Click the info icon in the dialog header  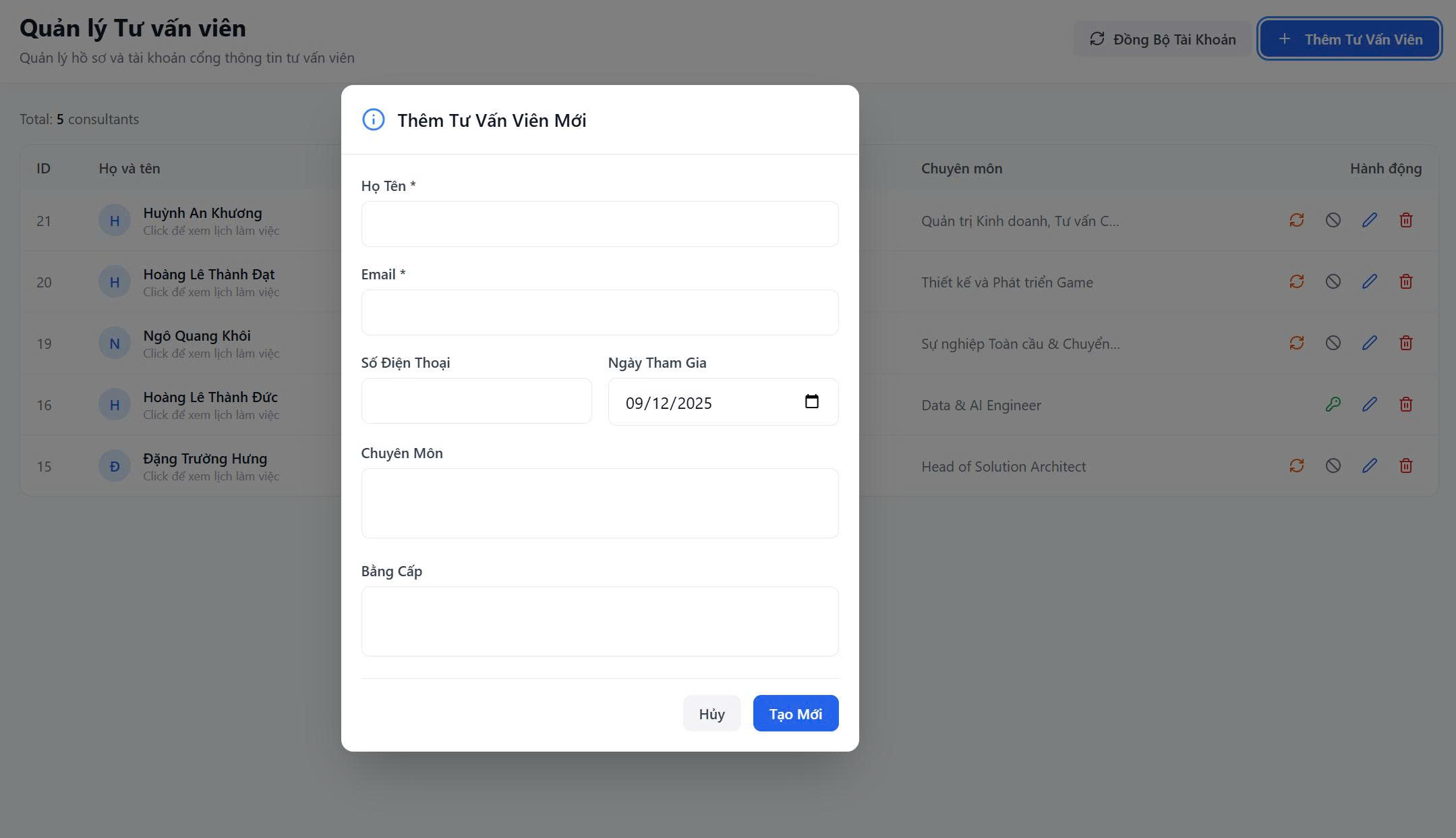click(x=374, y=120)
